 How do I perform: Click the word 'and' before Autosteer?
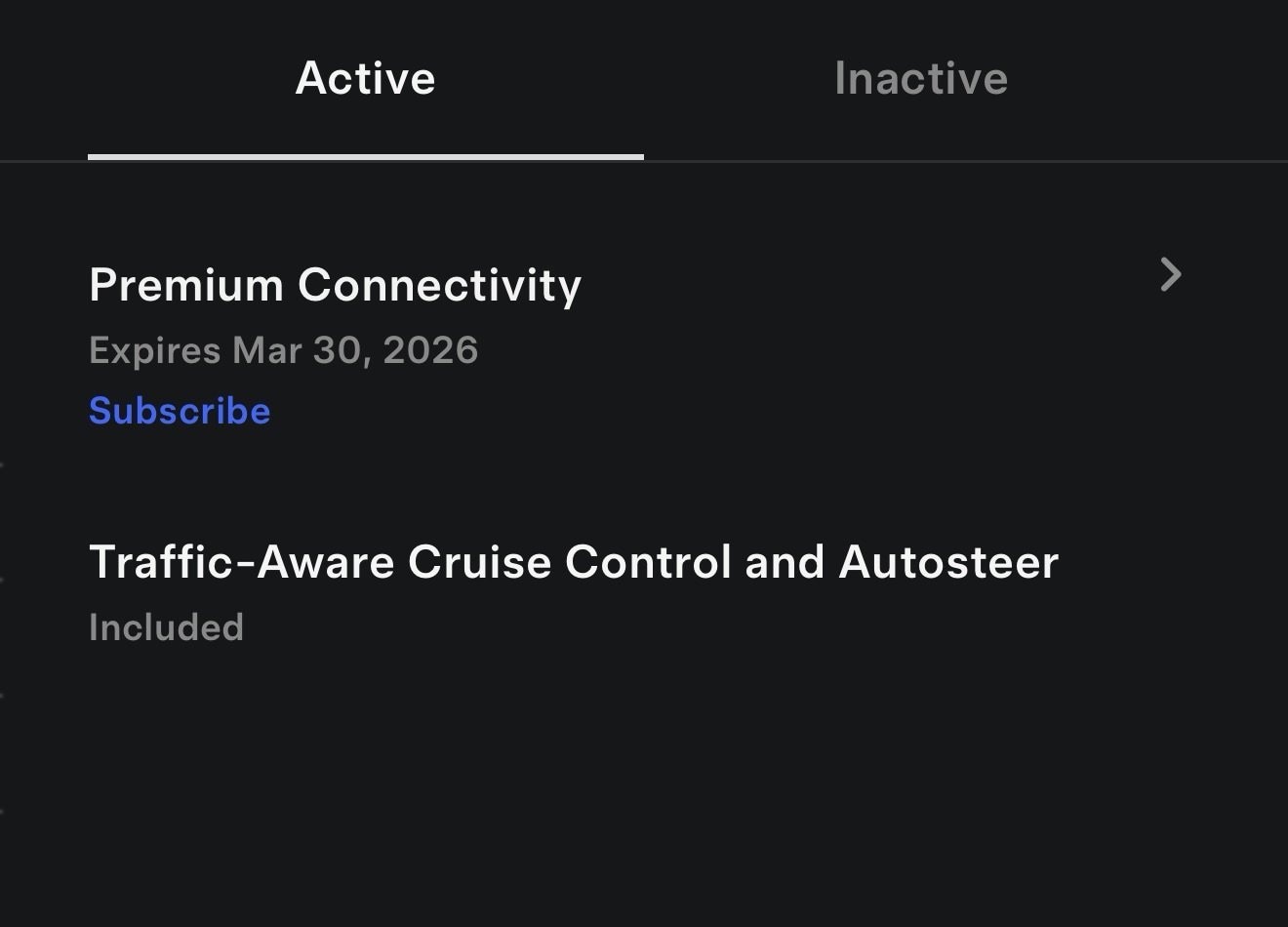[785, 562]
